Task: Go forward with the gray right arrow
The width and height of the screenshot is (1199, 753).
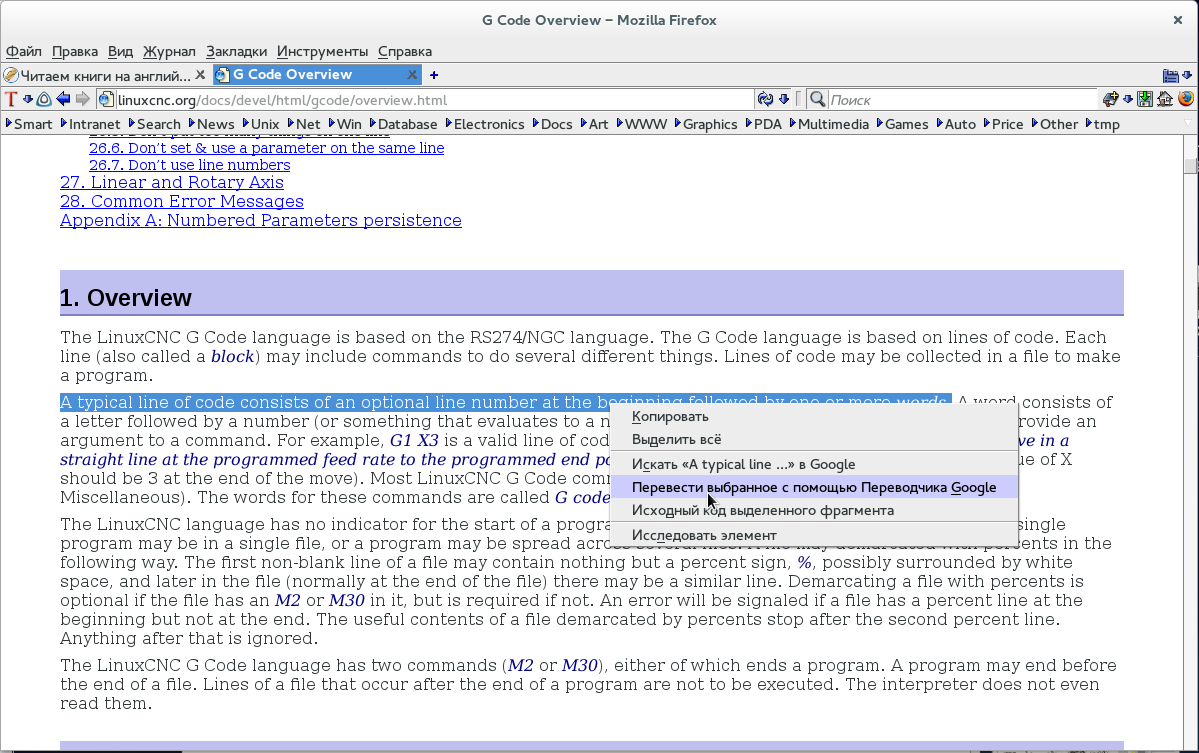Action: [x=83, y=99]
